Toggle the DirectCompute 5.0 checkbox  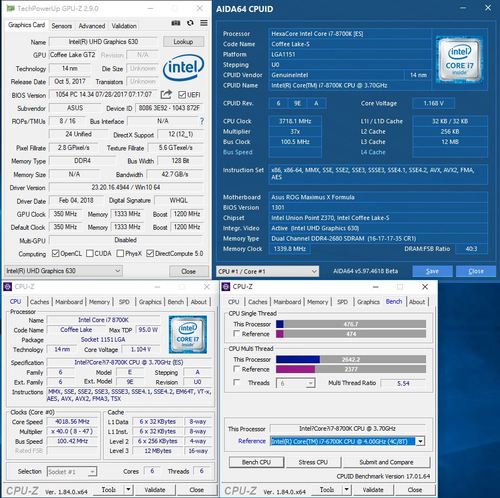tap(150, 254)
